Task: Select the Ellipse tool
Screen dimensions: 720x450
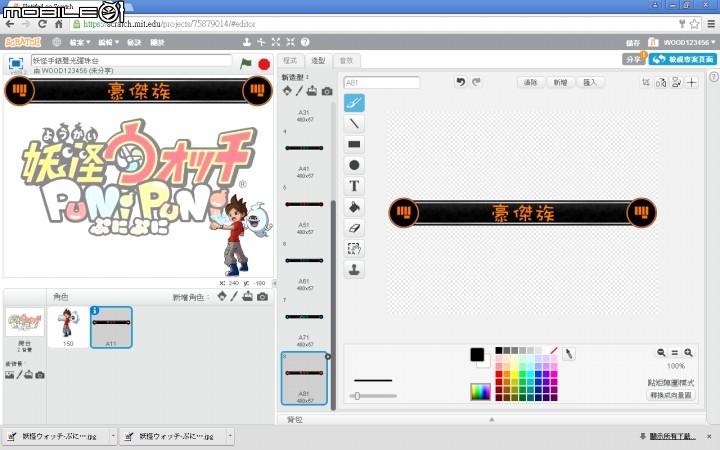Action: (x=354, y=165)
